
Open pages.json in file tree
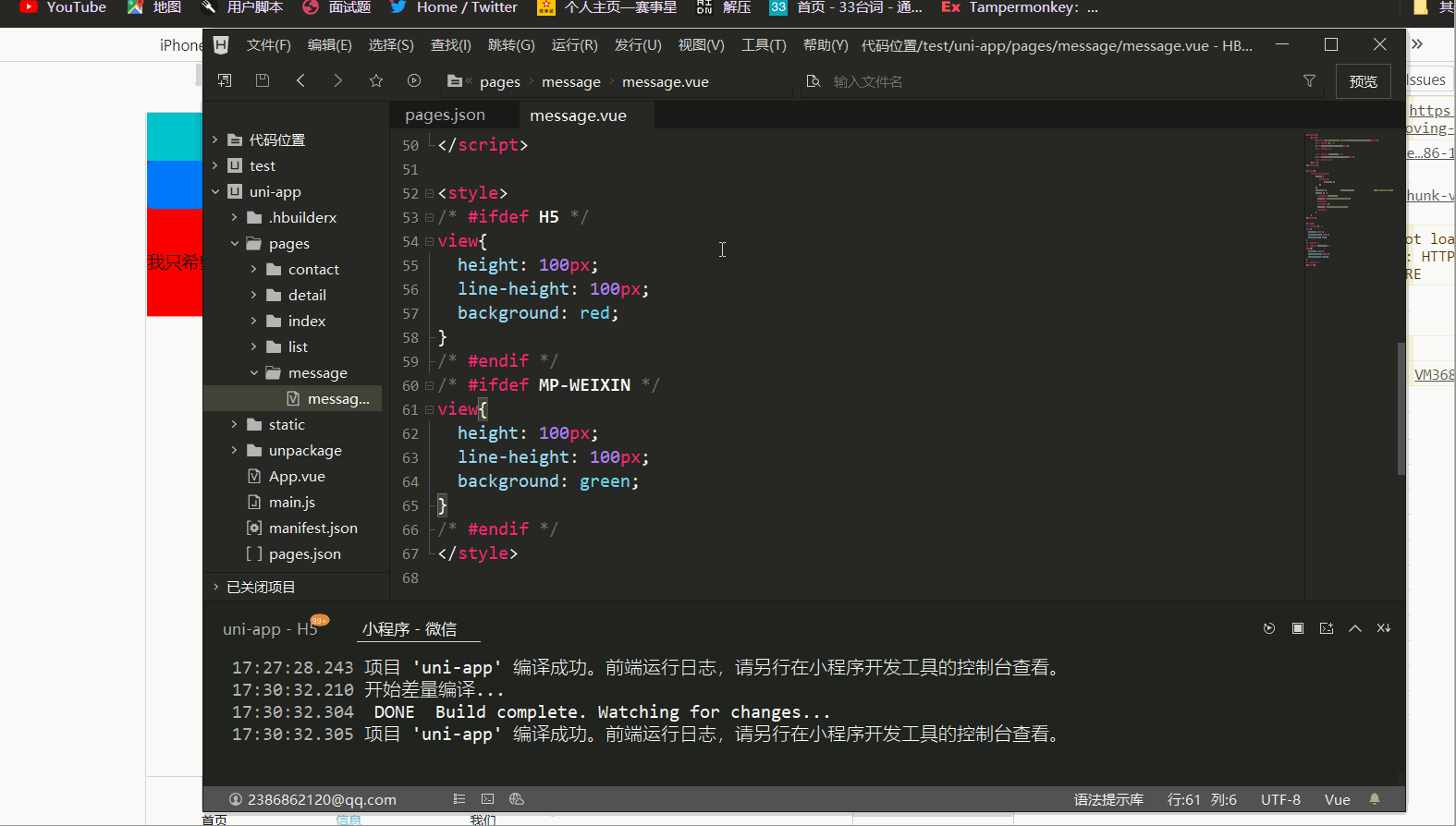[x=304, y=553]
